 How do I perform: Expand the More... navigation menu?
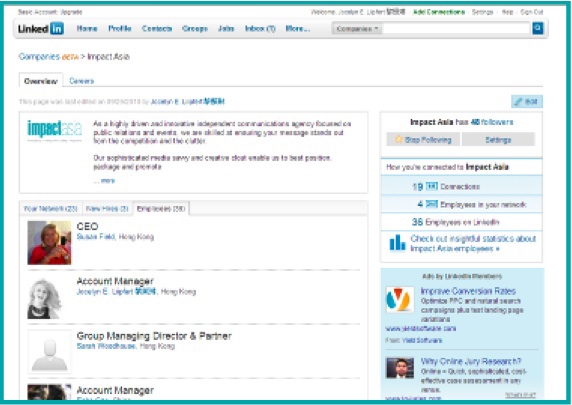pyautogui.click(x=298, y=28)
